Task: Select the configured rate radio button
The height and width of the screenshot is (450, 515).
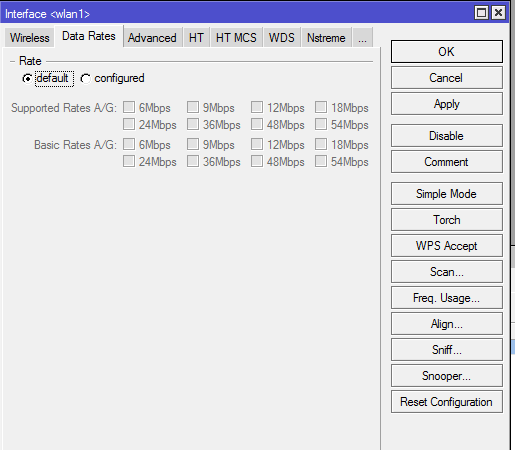Action: pyautogui.click(x=85, y=79)
